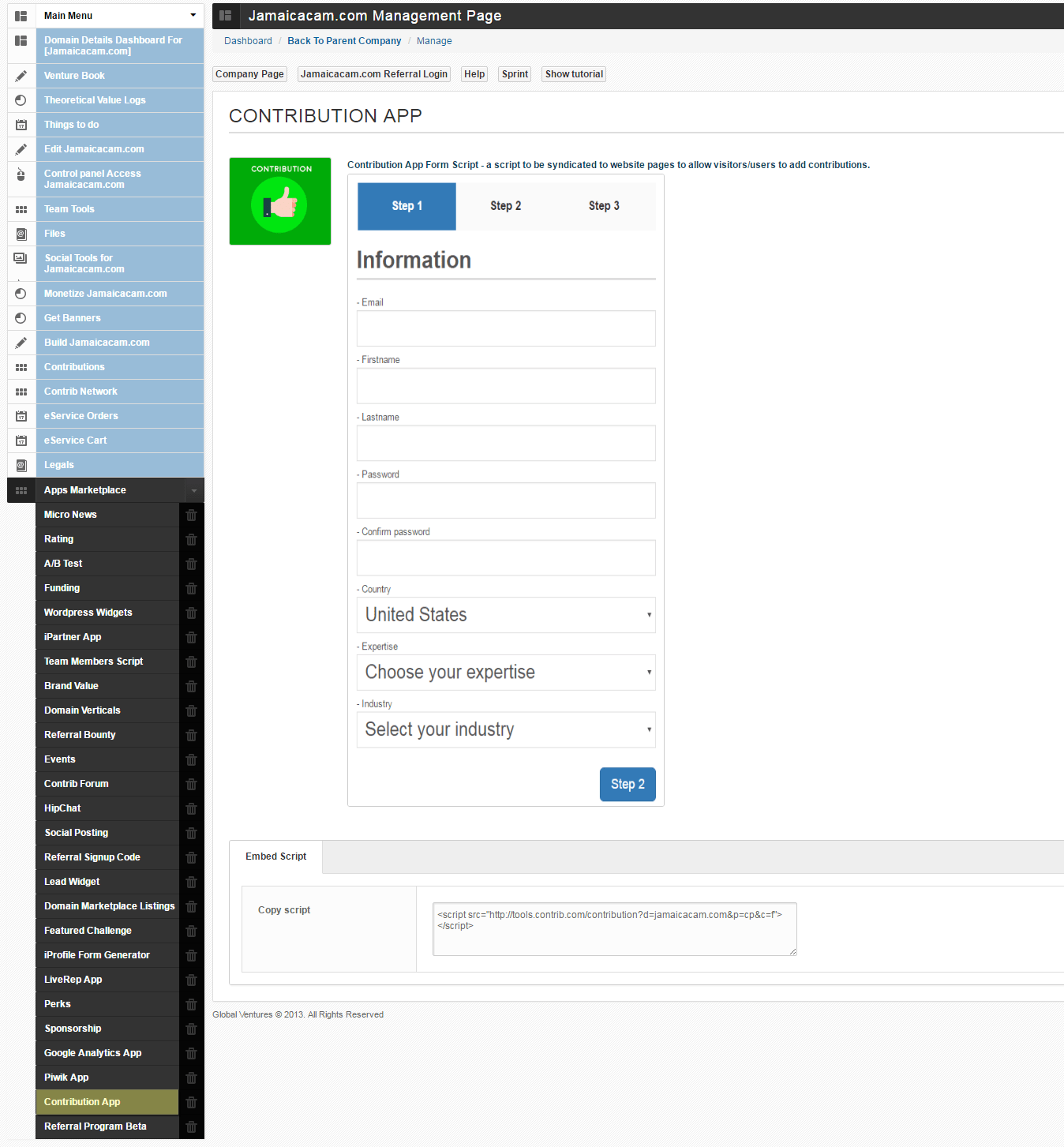Open Get Banners menu item
Screen dimensions: 1064x1147
(120, 318)
